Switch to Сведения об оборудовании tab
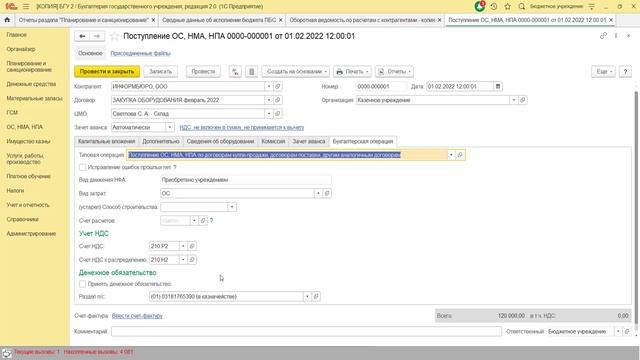The image size is (640, 360). click(220, 141)
